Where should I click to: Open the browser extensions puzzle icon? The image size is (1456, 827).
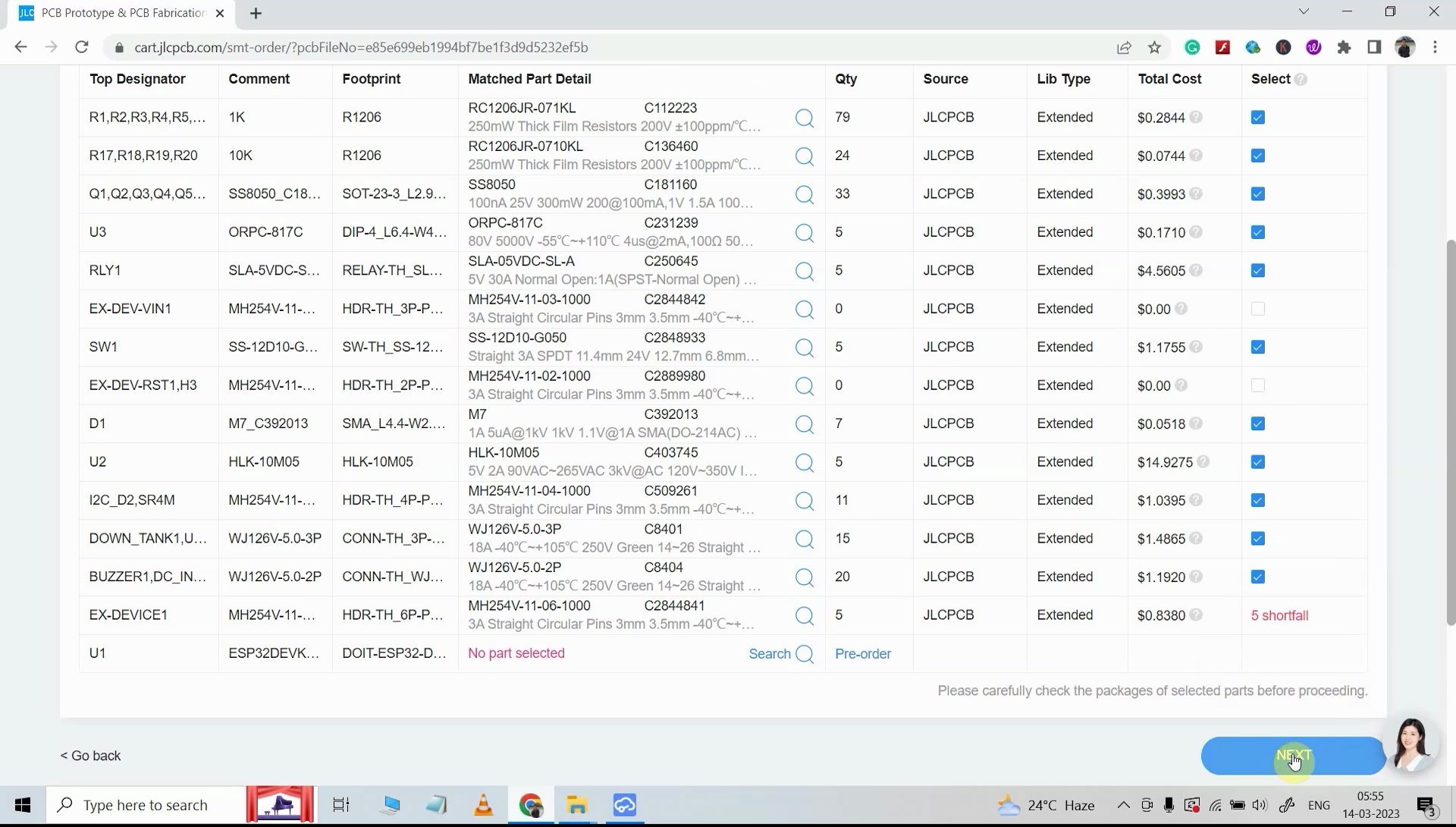click(x=1344, y=47)
